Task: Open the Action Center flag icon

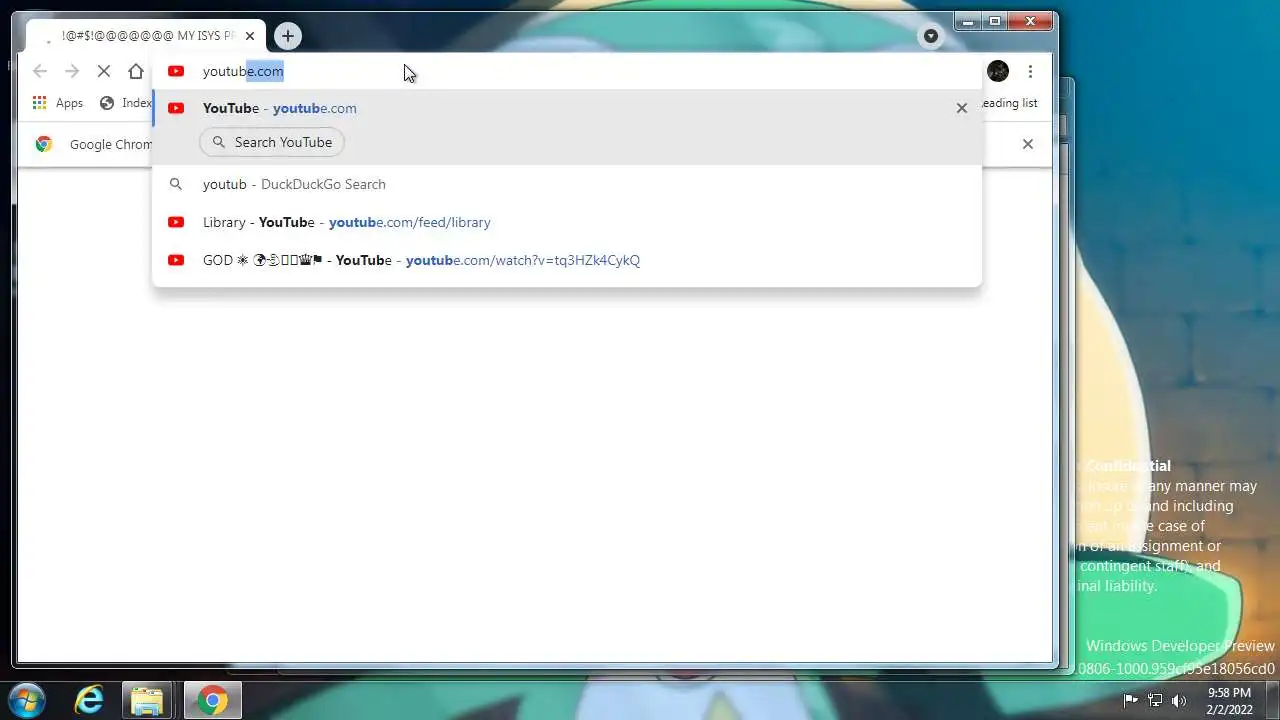Action: coord(1131,700)
